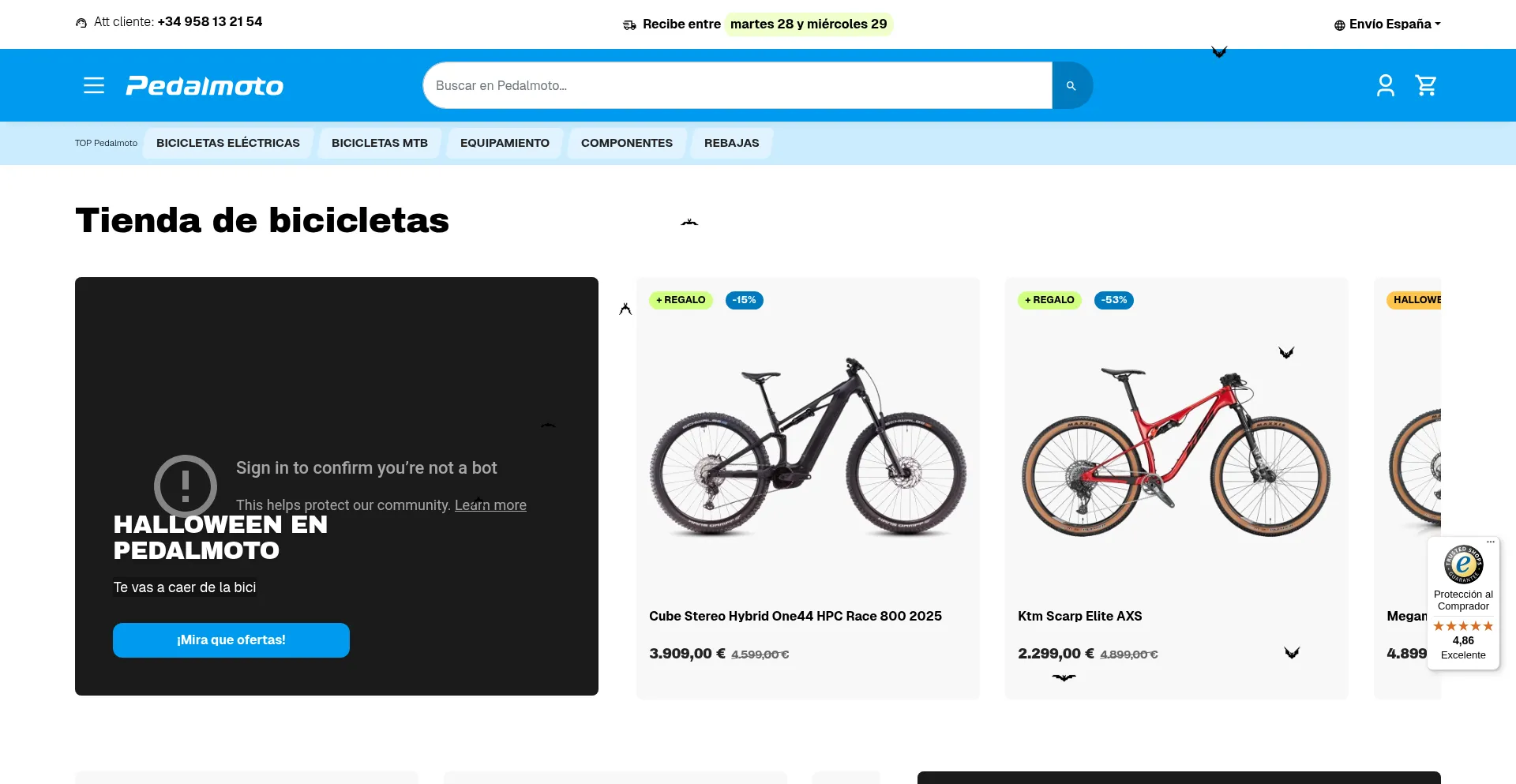Open the BICICLETAS MTB menu
Viewport: 1516px width, 784px height.
point(380,143)
